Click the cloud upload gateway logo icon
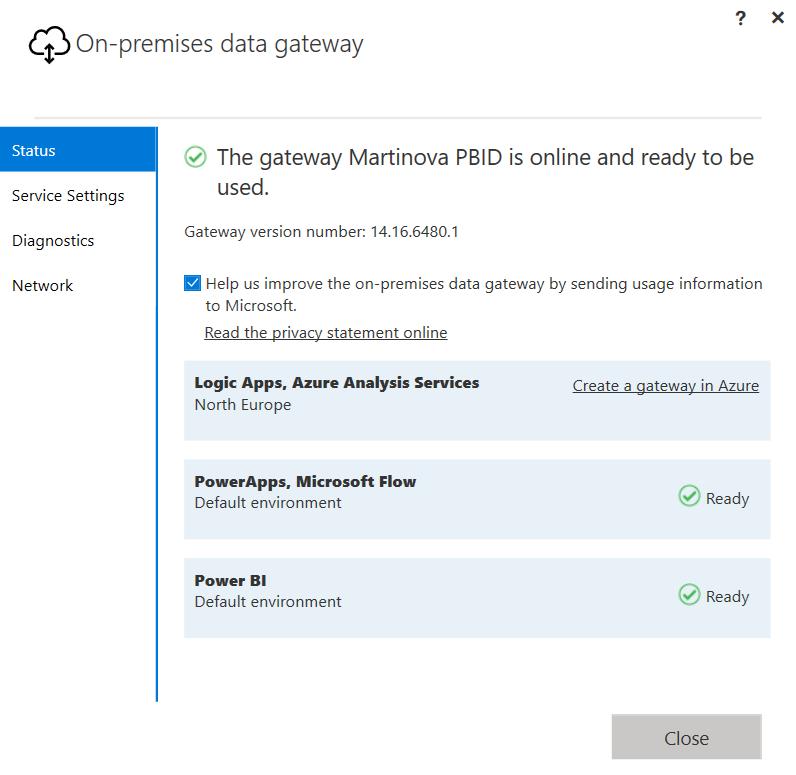Viewport: 796px width, 775px height. (49, 45)
